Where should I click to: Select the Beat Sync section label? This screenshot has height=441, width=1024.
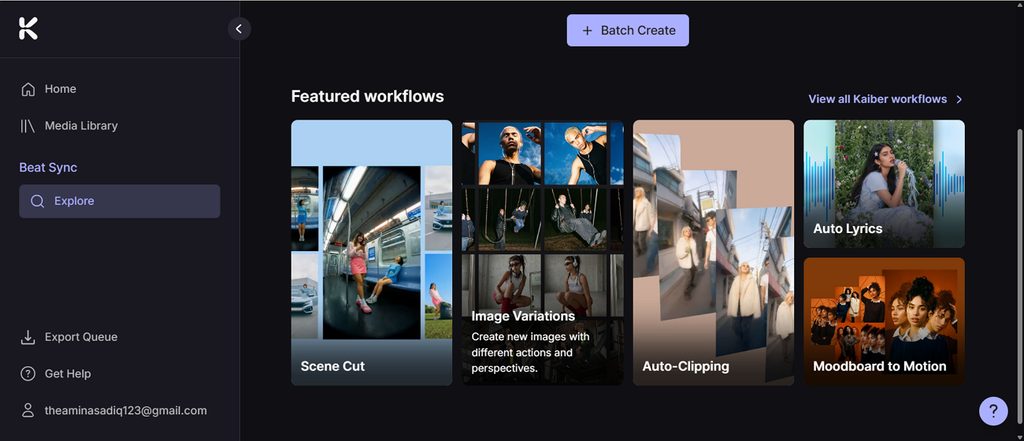click(x=48, y=167)
